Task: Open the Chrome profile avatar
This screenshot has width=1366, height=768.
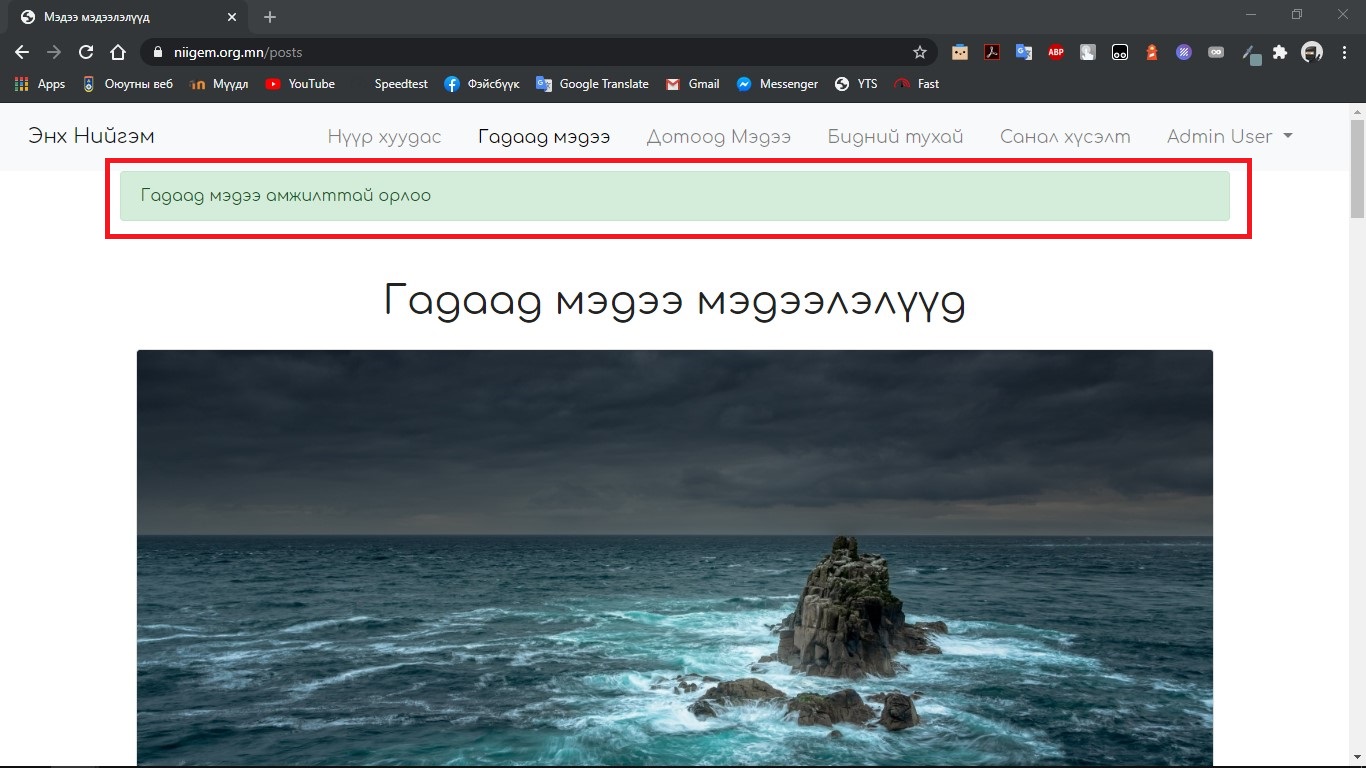Action: point(1311,52)
